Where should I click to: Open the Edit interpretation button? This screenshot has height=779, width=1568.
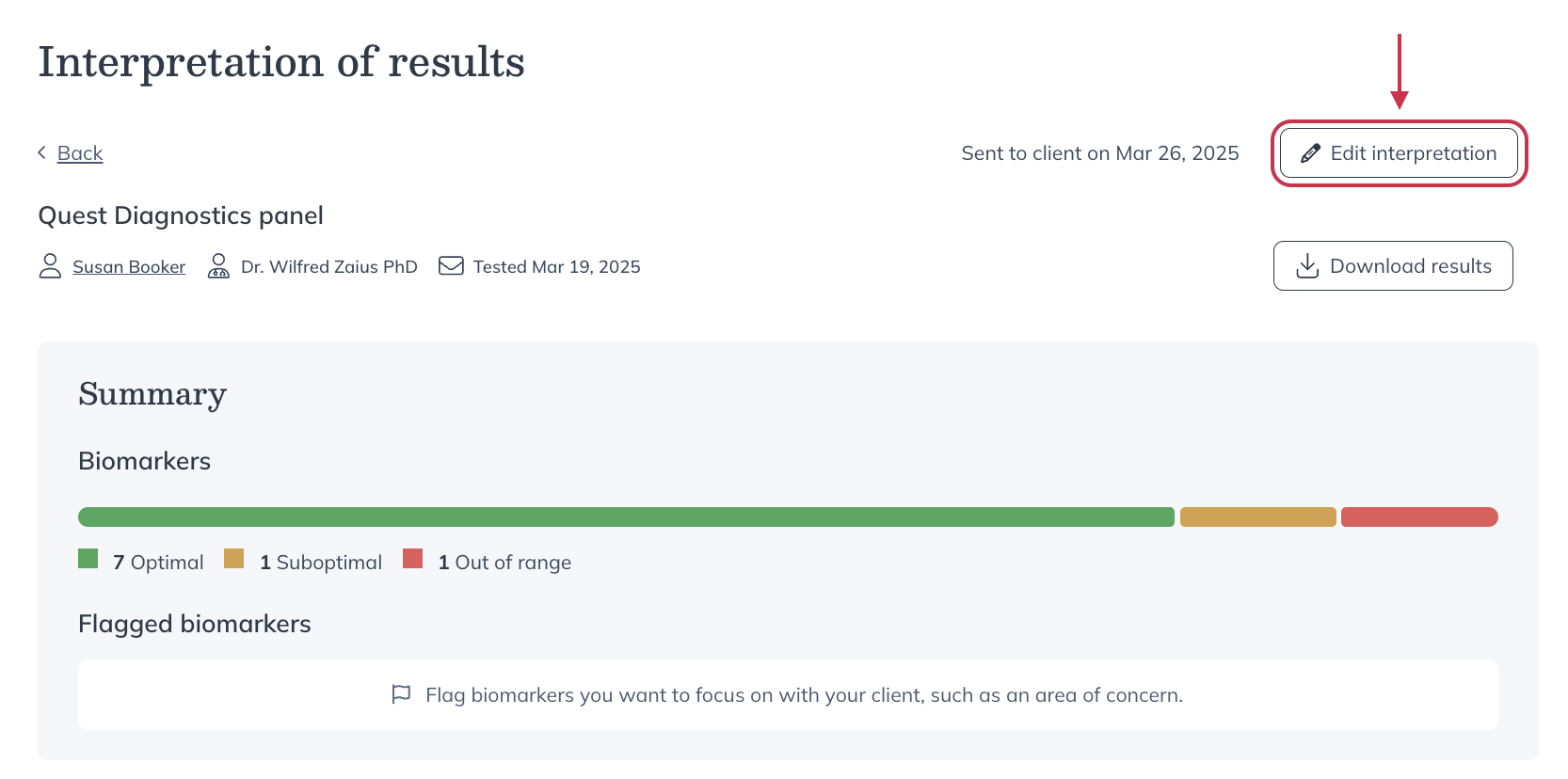1399,153
